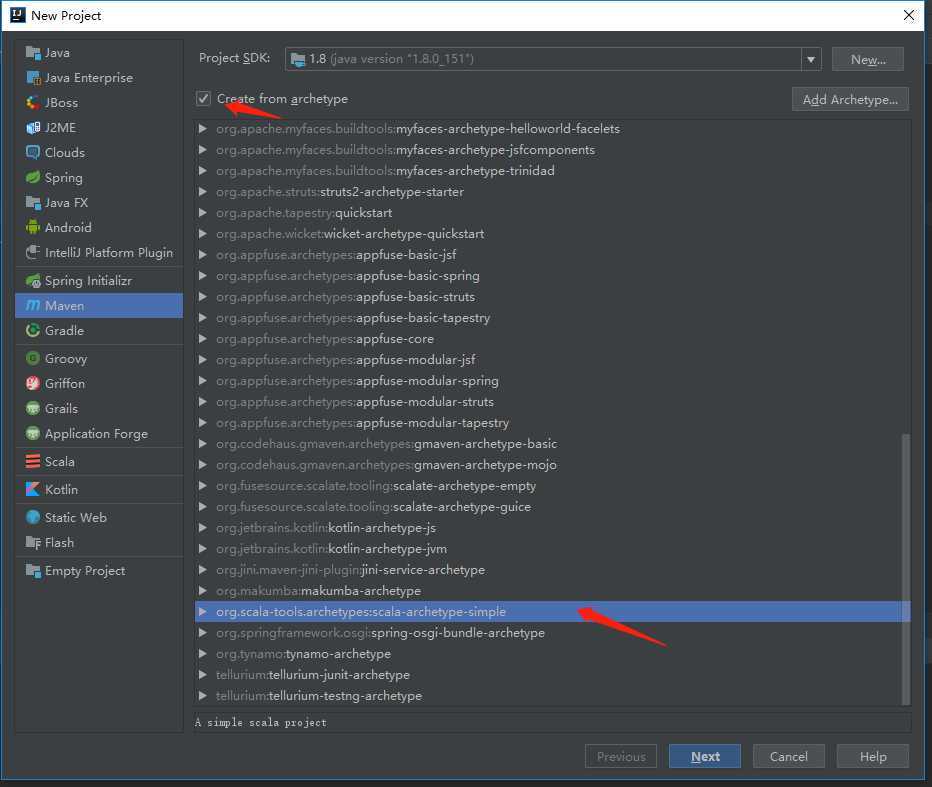
Task: Click the Maven 'm' icon
Action: pyautogui.click(x=33, y=306)
